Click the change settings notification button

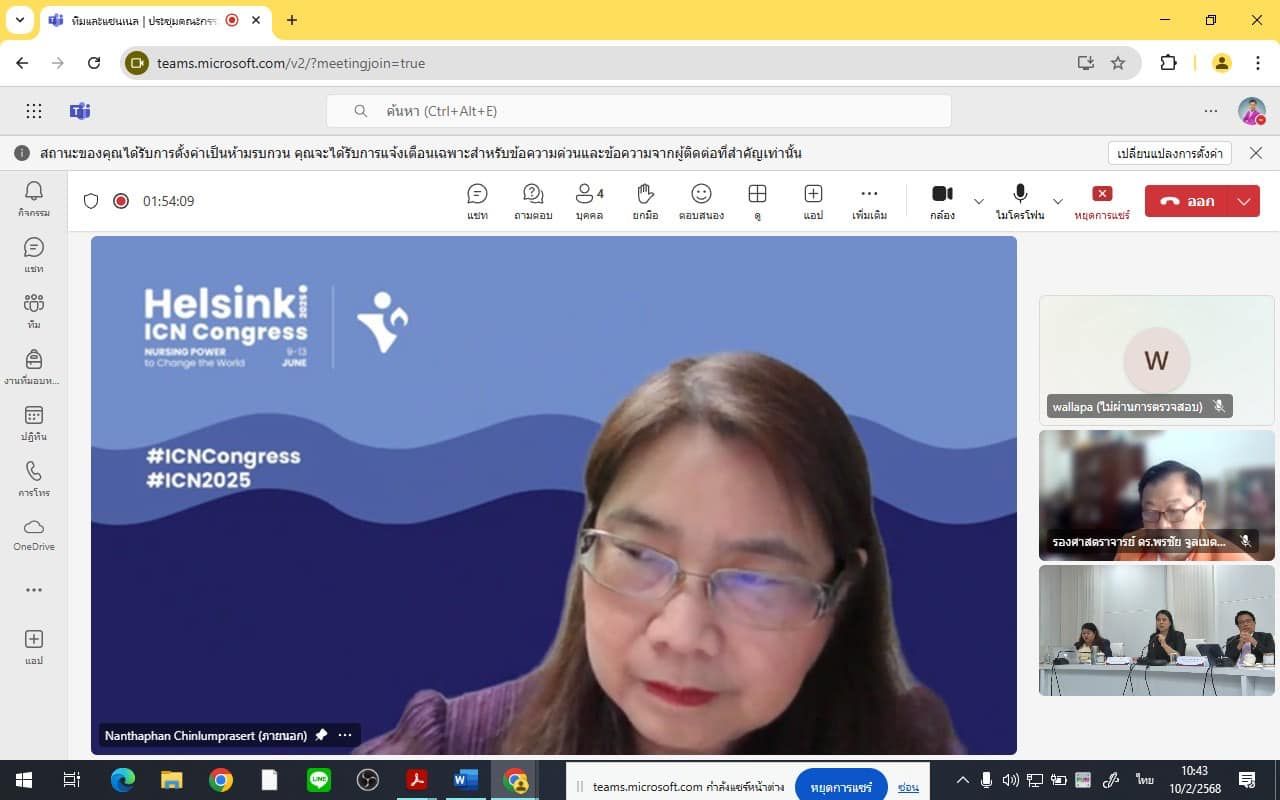click(1169, 153)
